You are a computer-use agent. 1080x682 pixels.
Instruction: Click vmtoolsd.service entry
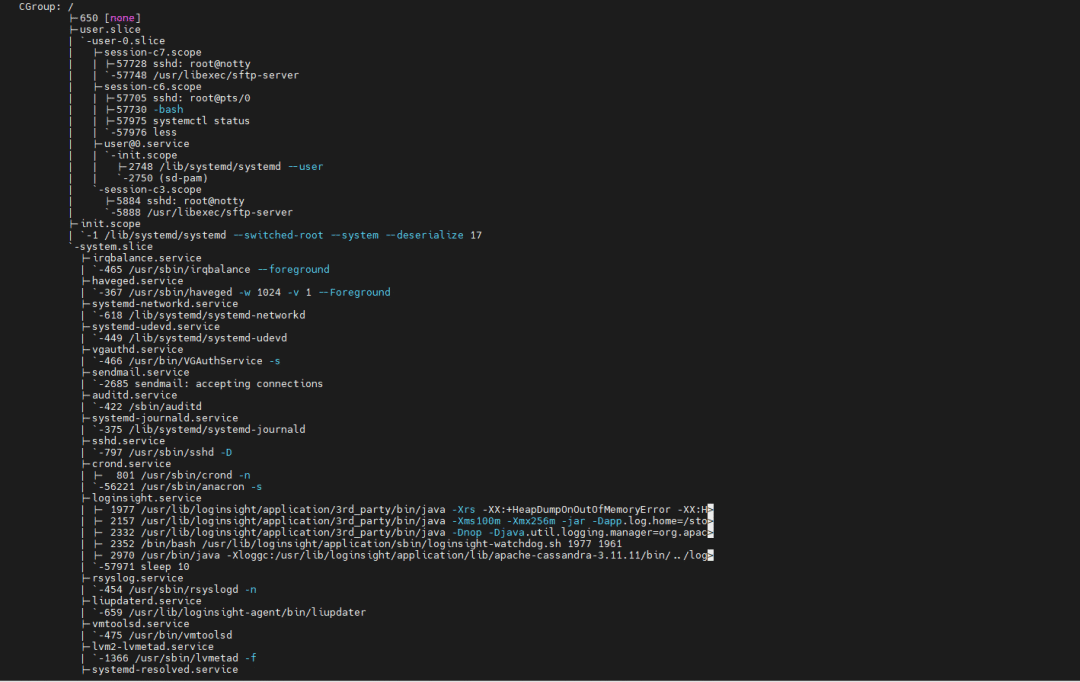tap(141, 624)
